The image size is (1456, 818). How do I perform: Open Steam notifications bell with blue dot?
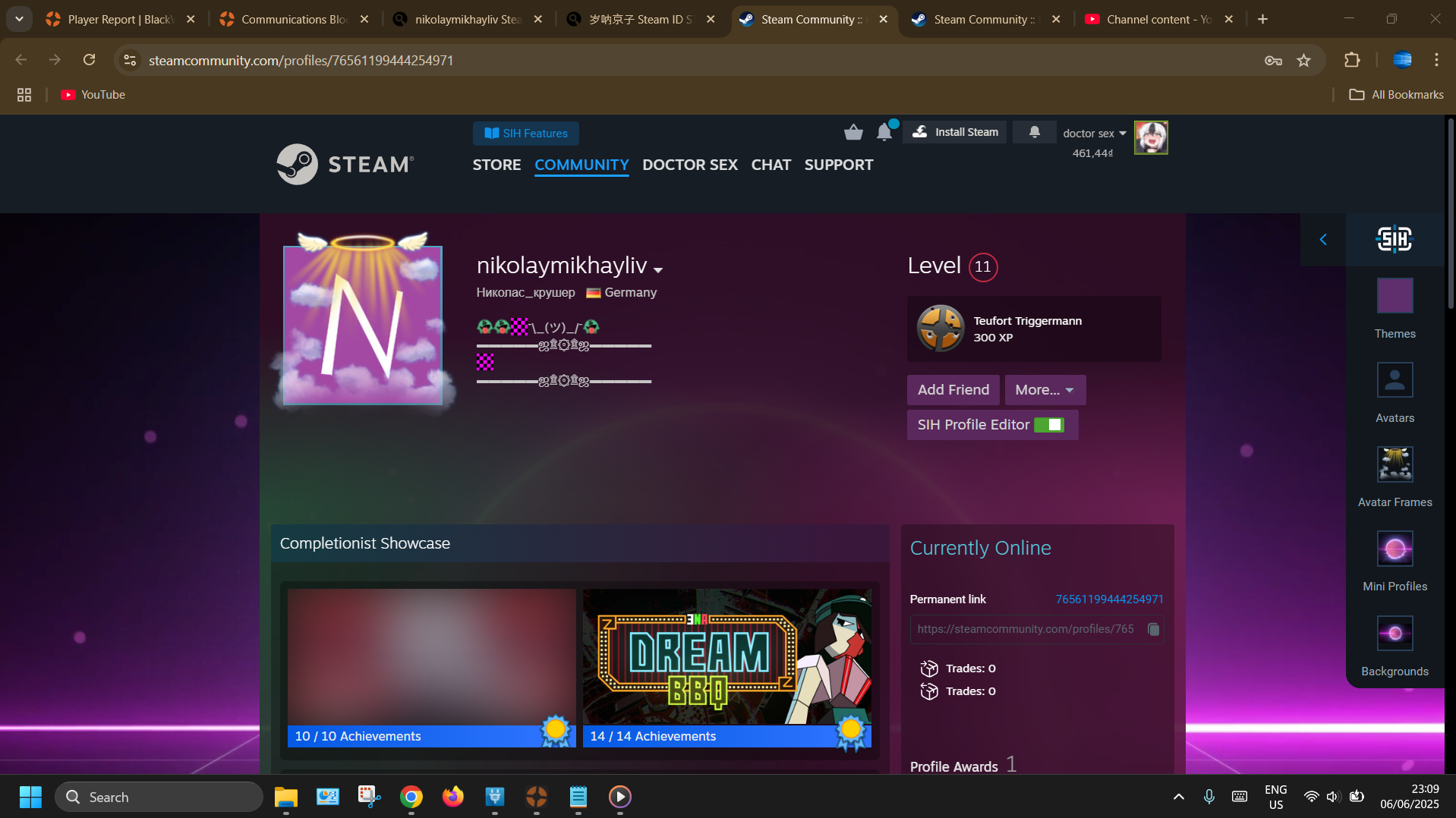pyautogui.click(x=885, y=132)
